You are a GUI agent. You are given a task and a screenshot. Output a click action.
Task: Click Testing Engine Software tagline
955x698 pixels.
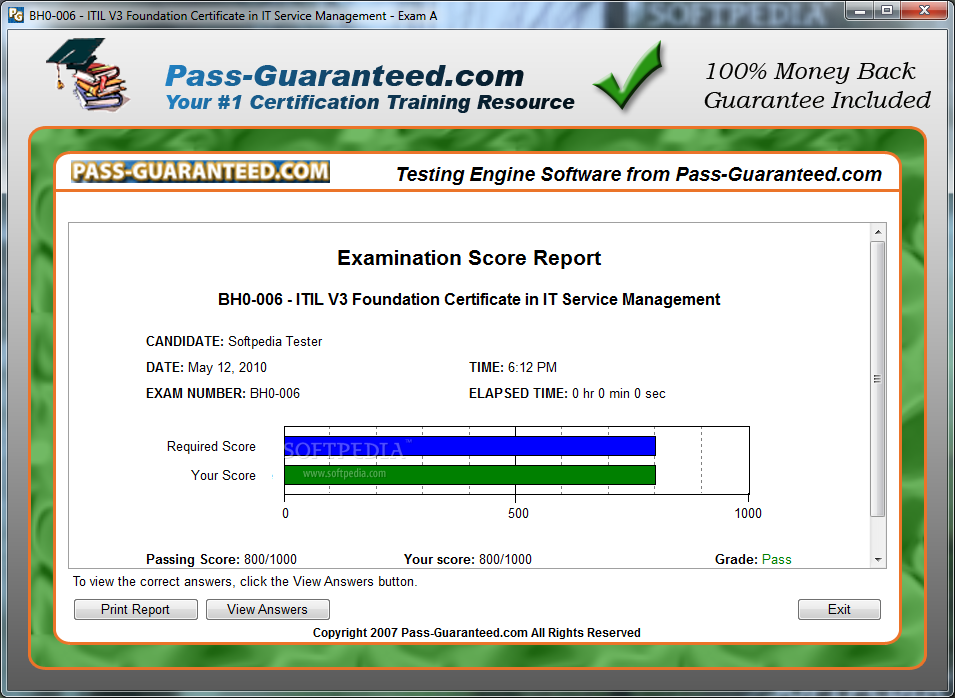click(639, 175)
